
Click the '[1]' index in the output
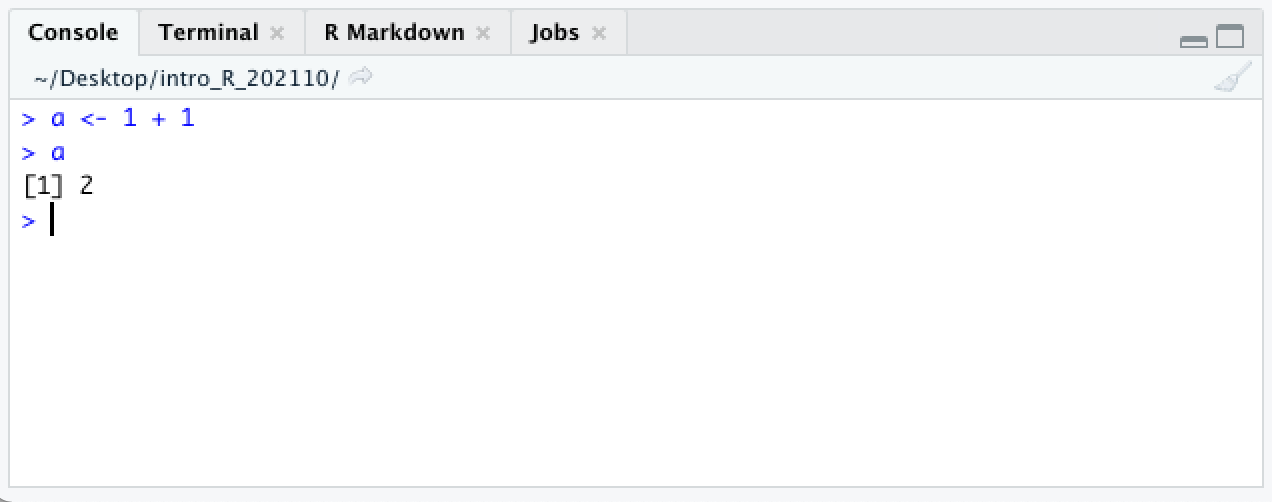tap(42, 186)
